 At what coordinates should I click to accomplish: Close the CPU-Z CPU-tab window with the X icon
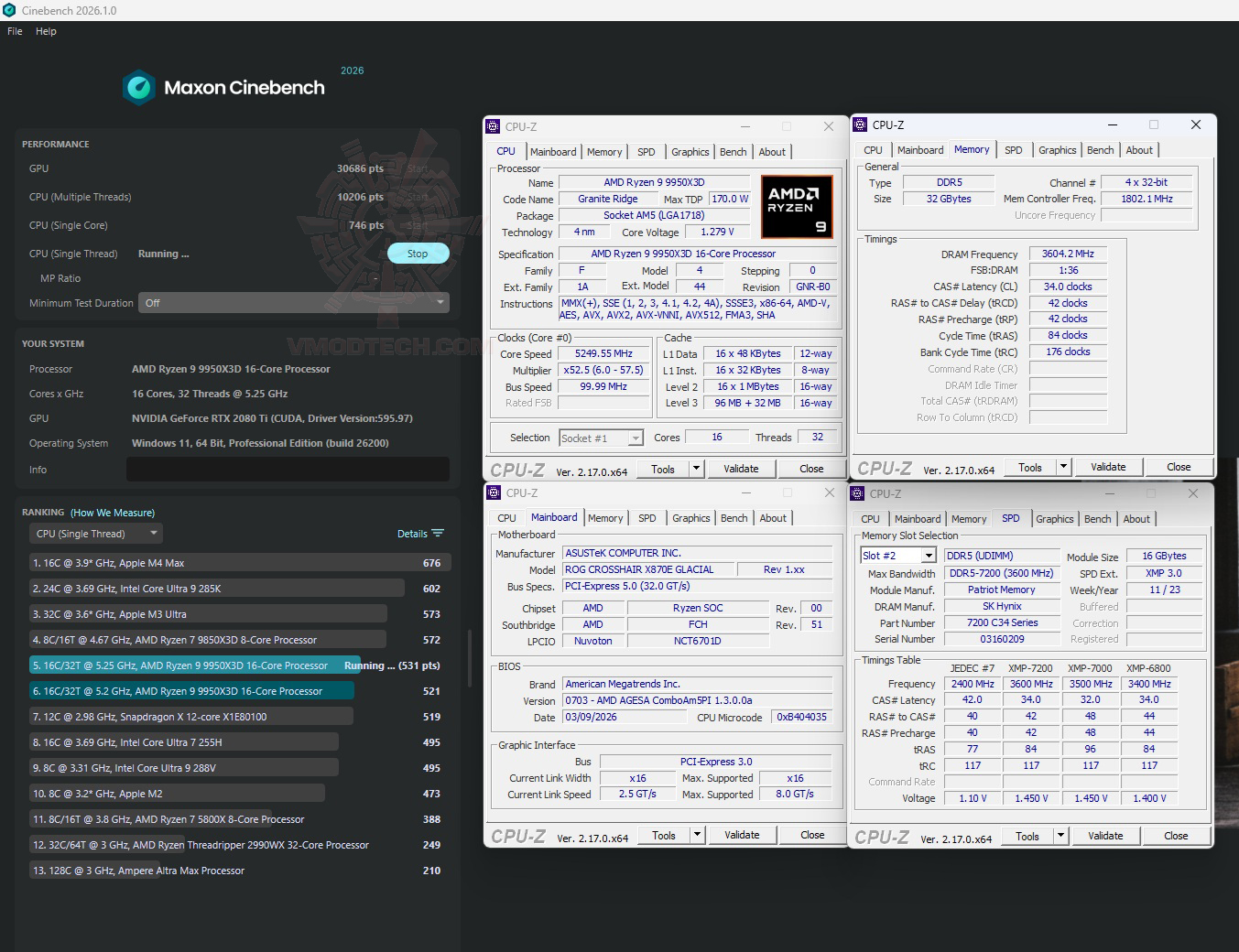829,126
